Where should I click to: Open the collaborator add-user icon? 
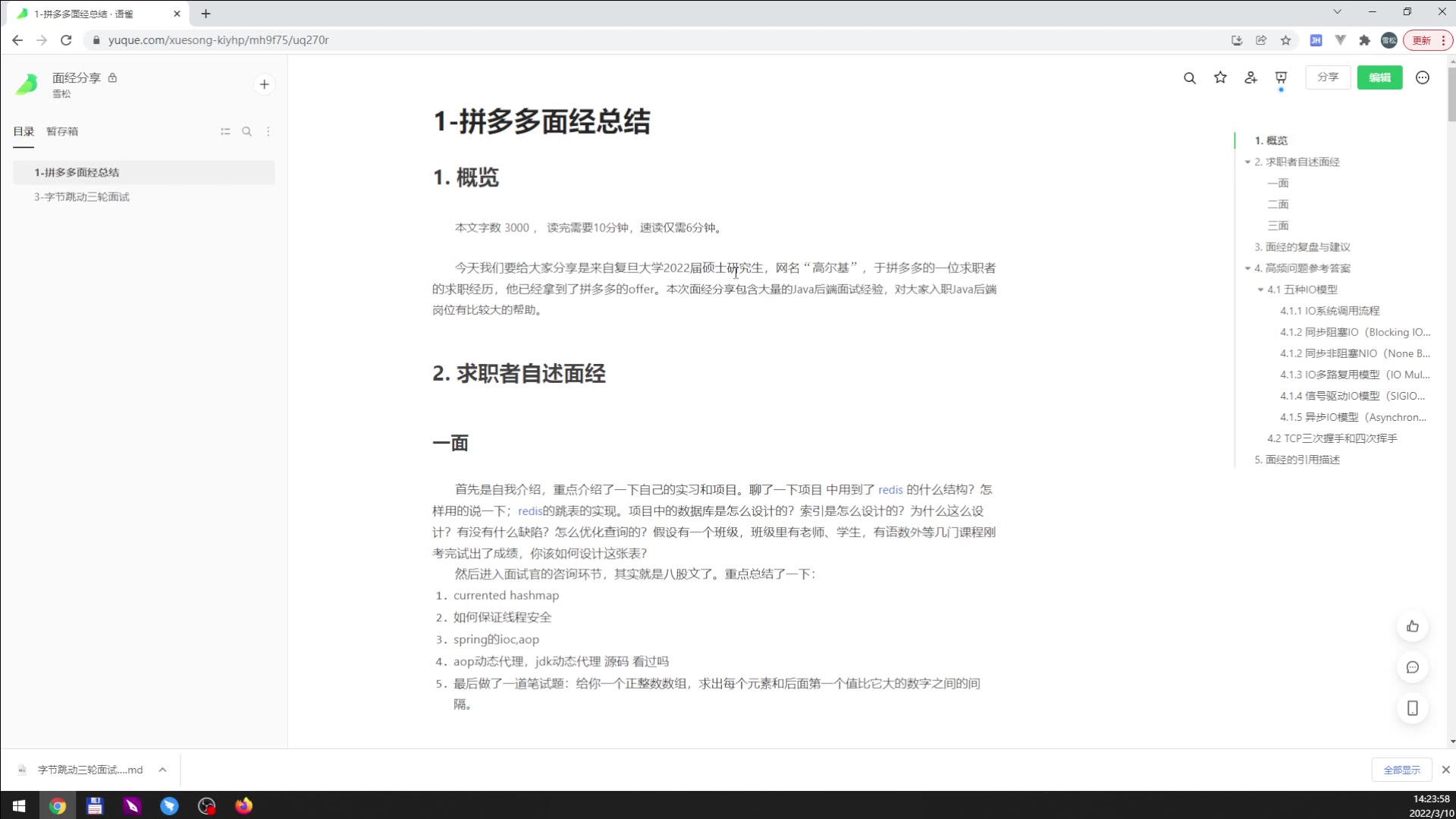pos(1251,77)
